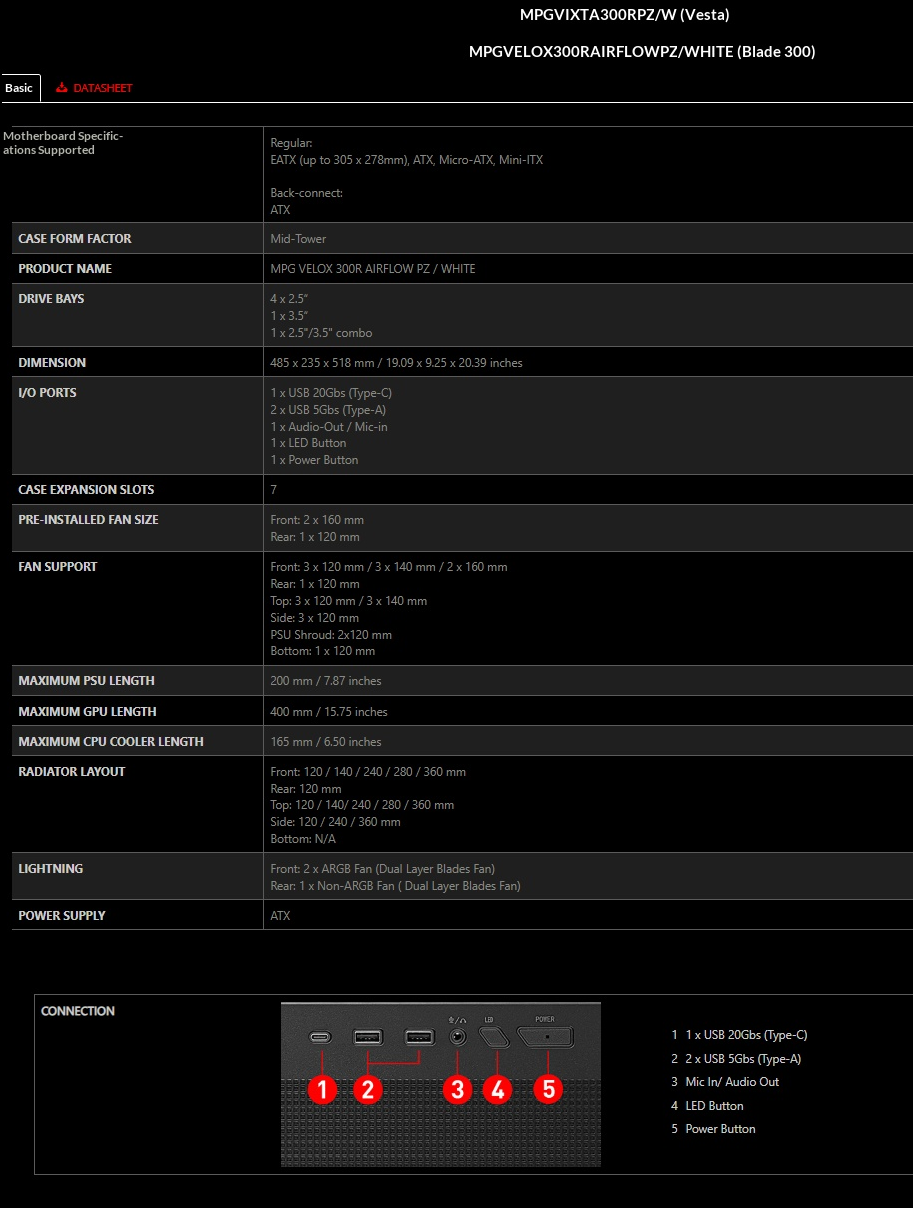Click the EATX (up to 305 x 278mm) line
The height and width of the screenshot is (1208, 913).
[407, 160]
